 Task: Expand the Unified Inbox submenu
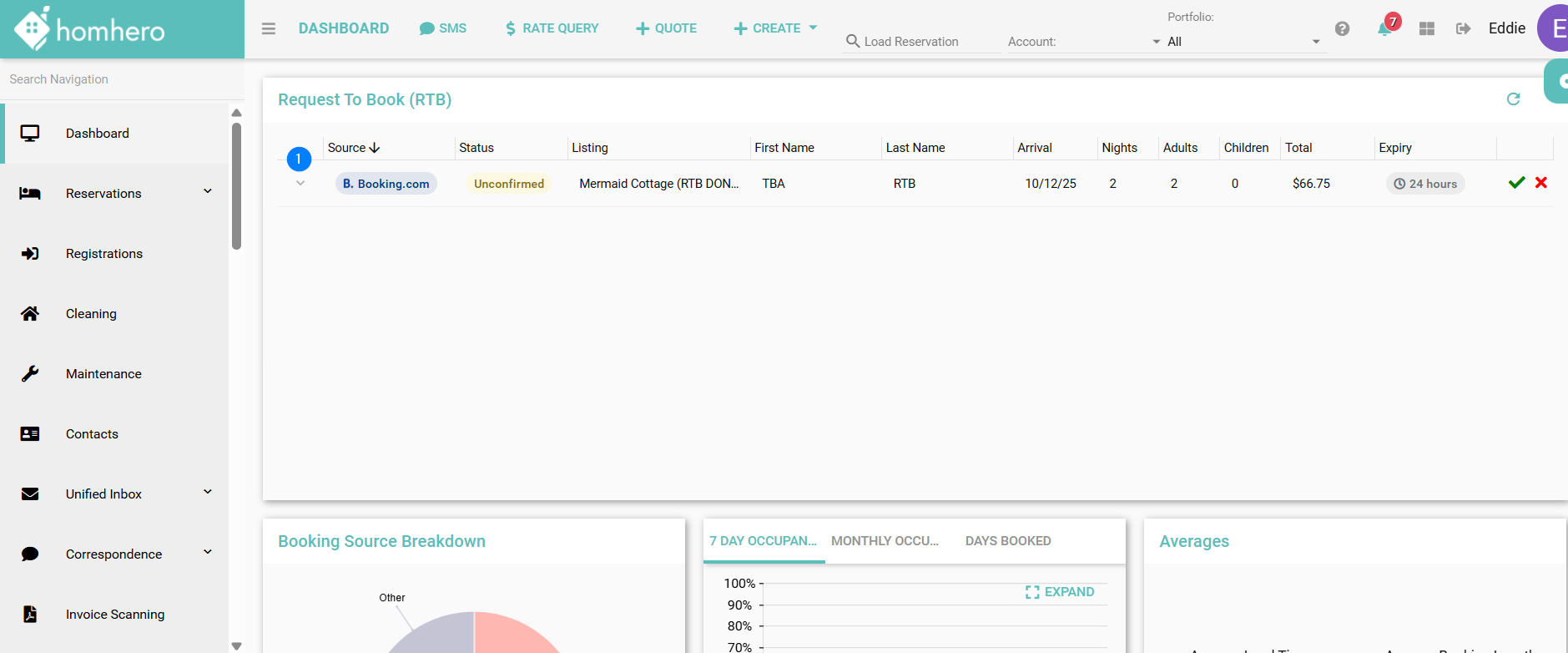tap(208, 493)
